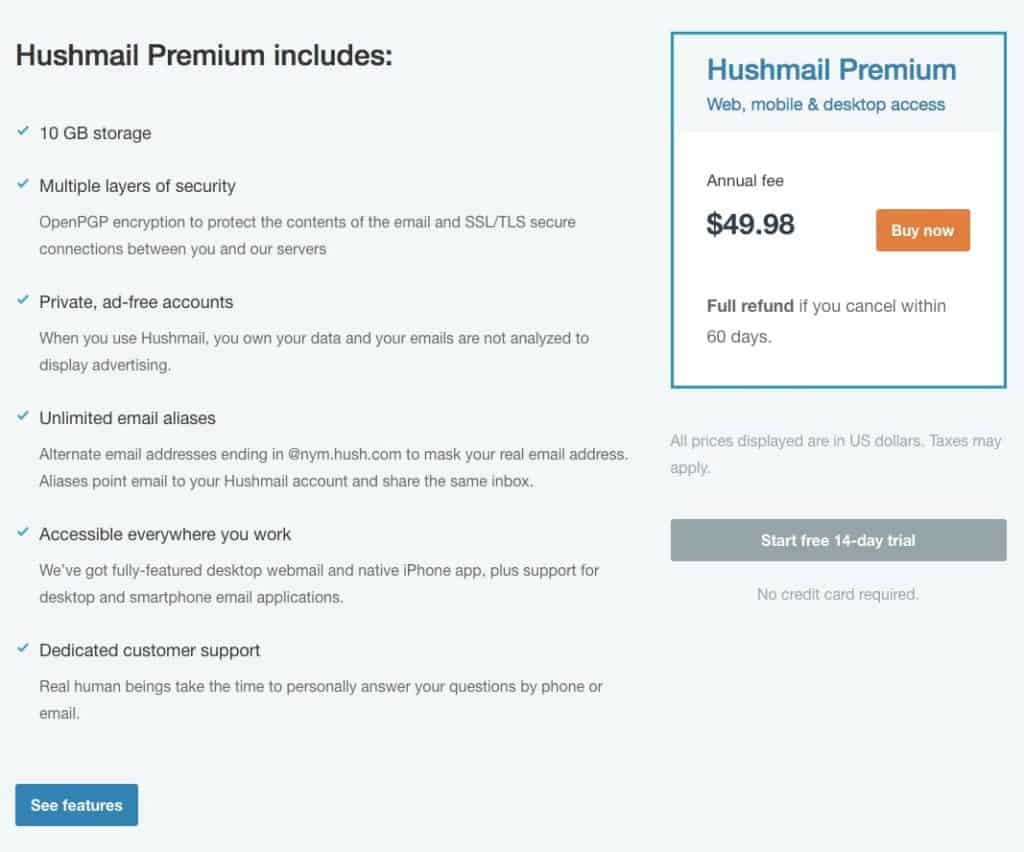
Task: Click the Unlimited email aliases feature title
Action: 127,418
